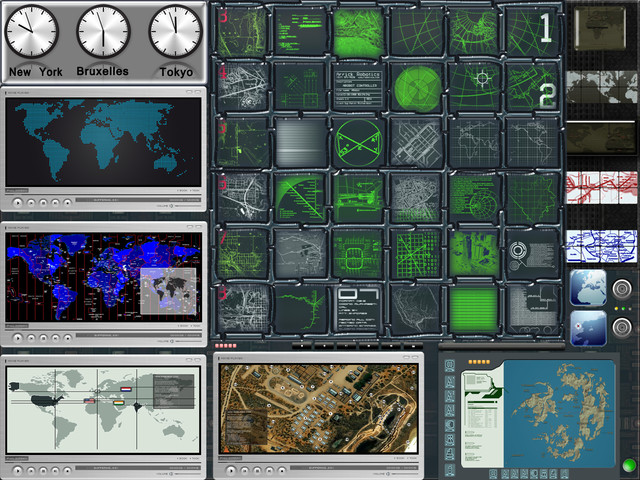Click the topmost sidebar icon in island map panel
The width and height of the screenshot is (640, 480).
[x=450, y=365]
